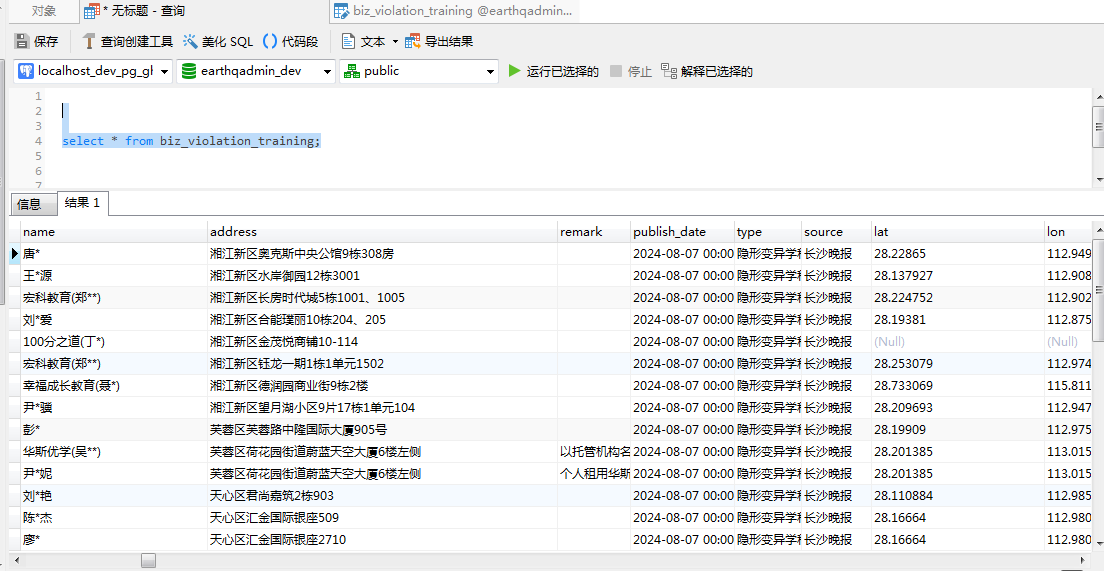The width and height of the screenshot is (1104, 571).
Task: Export the results (导出结果)
Action: [439, 42]
